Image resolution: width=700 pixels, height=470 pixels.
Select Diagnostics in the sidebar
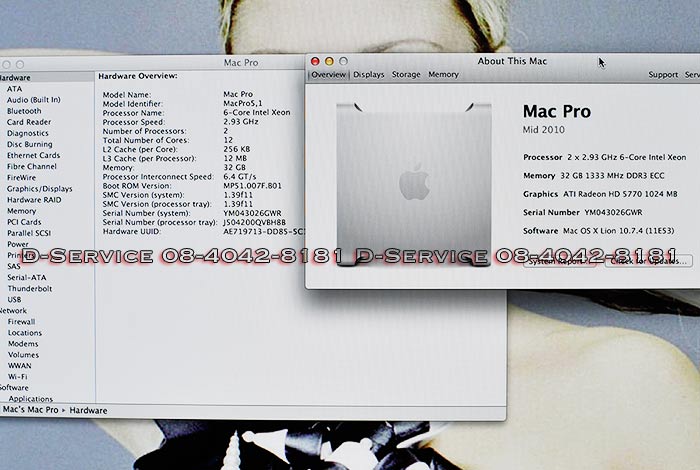pos(27,133)
